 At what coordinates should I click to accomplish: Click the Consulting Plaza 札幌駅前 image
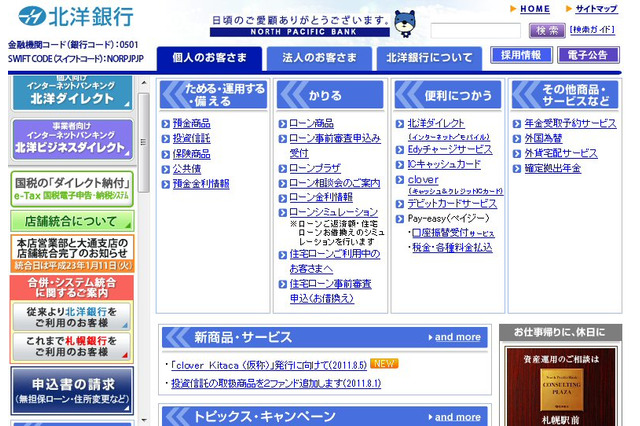[x=561, y=386]
